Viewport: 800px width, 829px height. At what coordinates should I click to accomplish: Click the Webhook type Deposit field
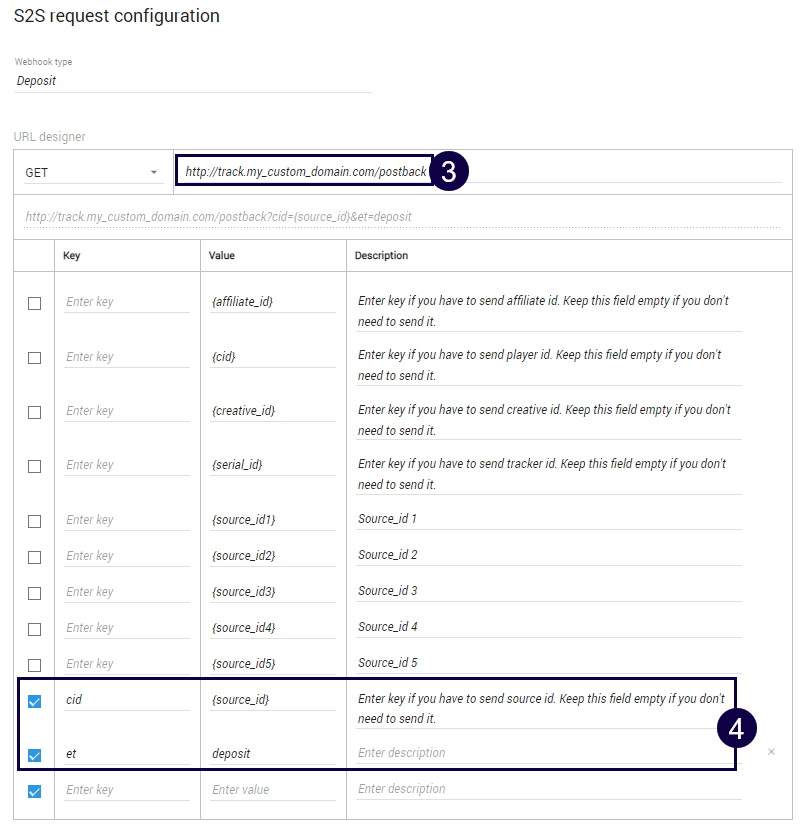pos(192,81)
